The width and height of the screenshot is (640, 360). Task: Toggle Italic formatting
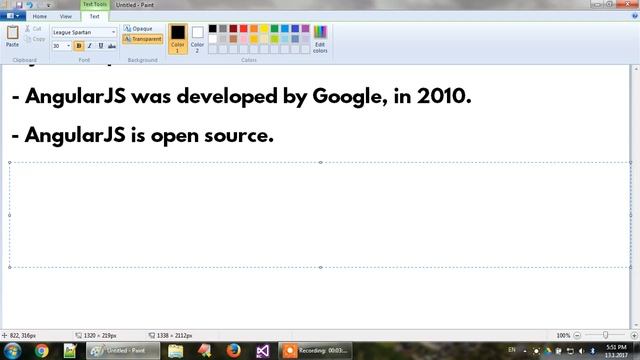click(x=90, y=46)
